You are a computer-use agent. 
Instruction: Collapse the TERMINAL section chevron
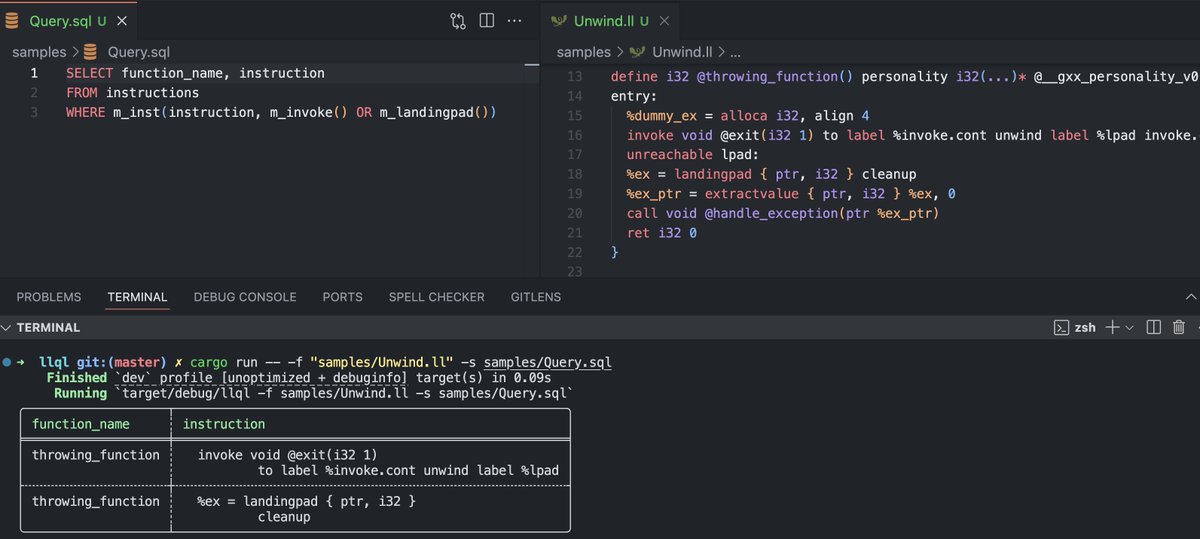point(7,327)
